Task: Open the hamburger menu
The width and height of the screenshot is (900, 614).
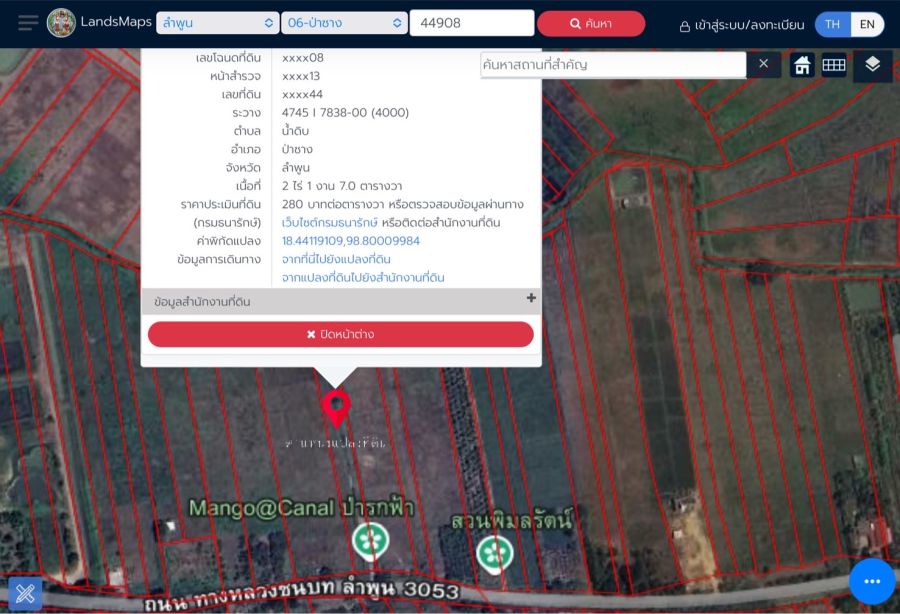Action: (x=28, y=23)
